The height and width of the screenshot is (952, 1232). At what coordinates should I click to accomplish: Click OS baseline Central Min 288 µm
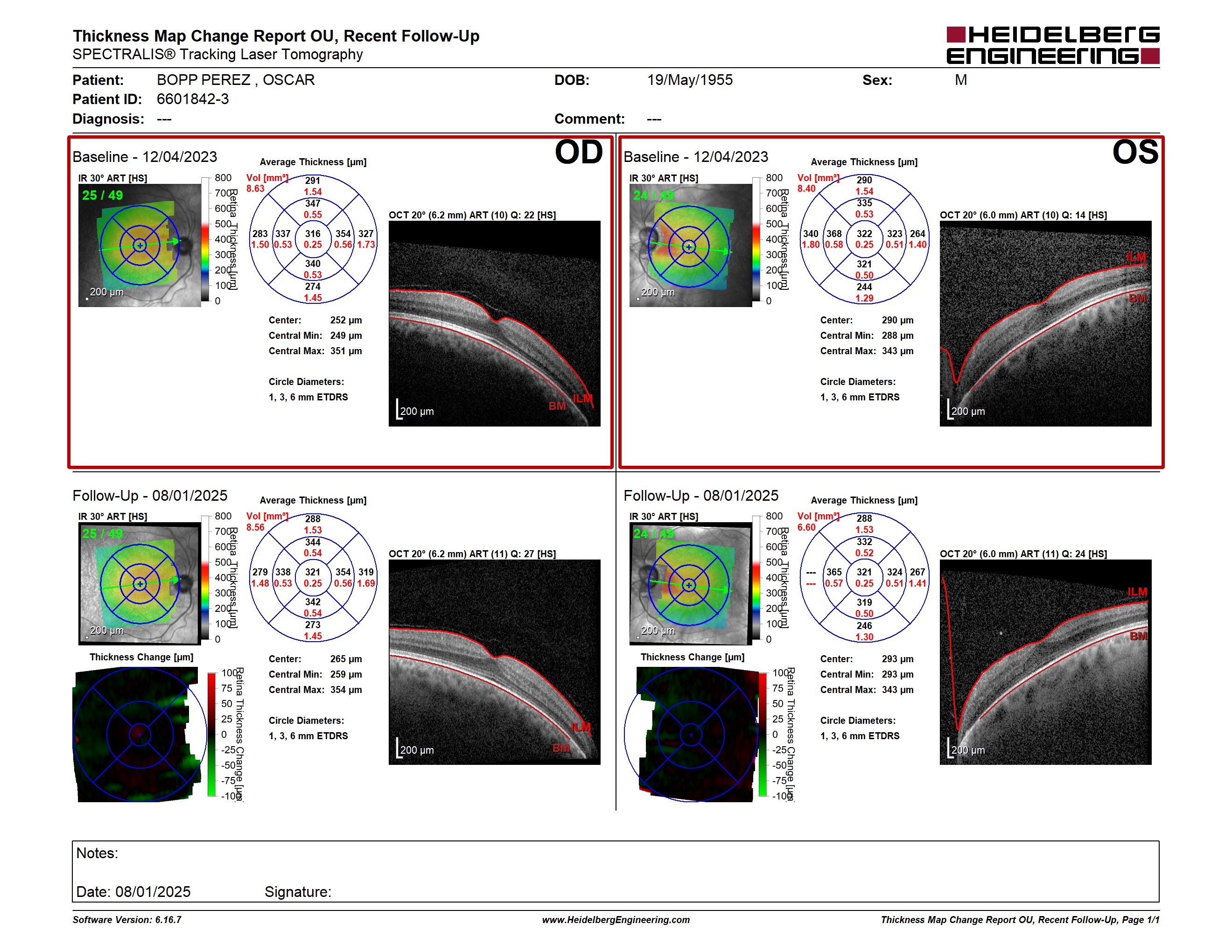(x=897, y=335)
